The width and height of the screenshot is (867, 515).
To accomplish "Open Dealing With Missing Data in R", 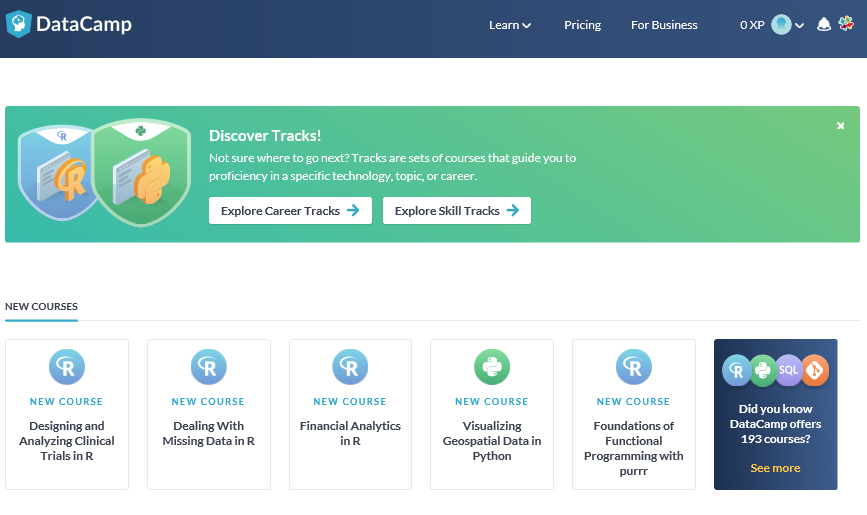I will click(x=208, y=433).
